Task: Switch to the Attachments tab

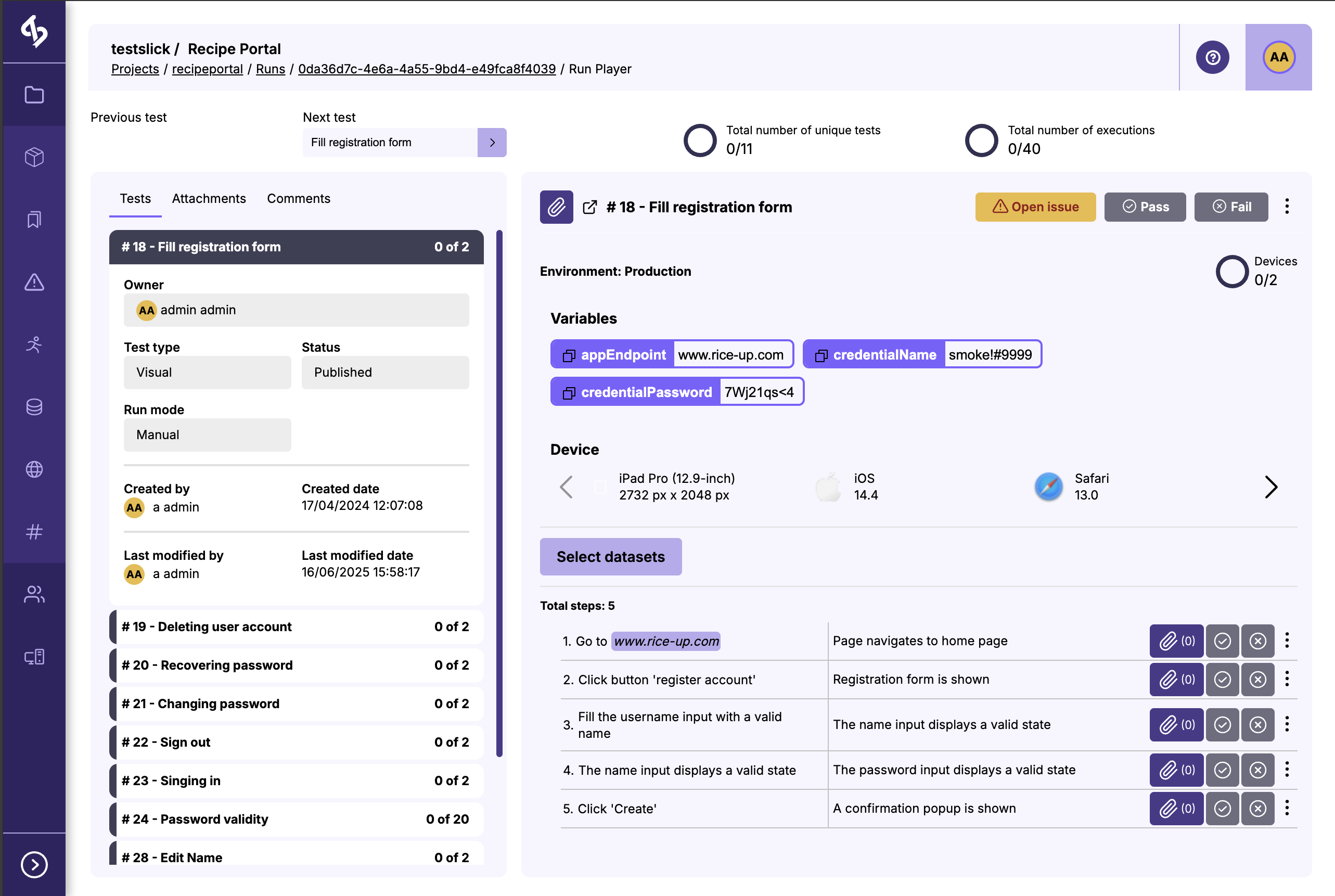Action: pyautogui.click(x=209, y=198)
